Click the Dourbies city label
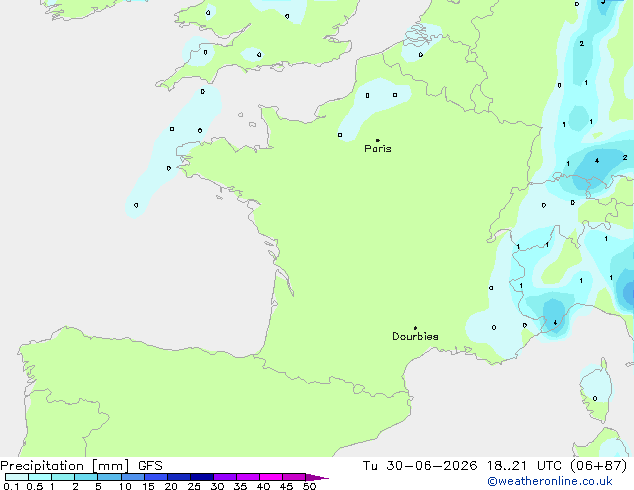The width and height of the screenshot is (634, 490). [415, 336]
